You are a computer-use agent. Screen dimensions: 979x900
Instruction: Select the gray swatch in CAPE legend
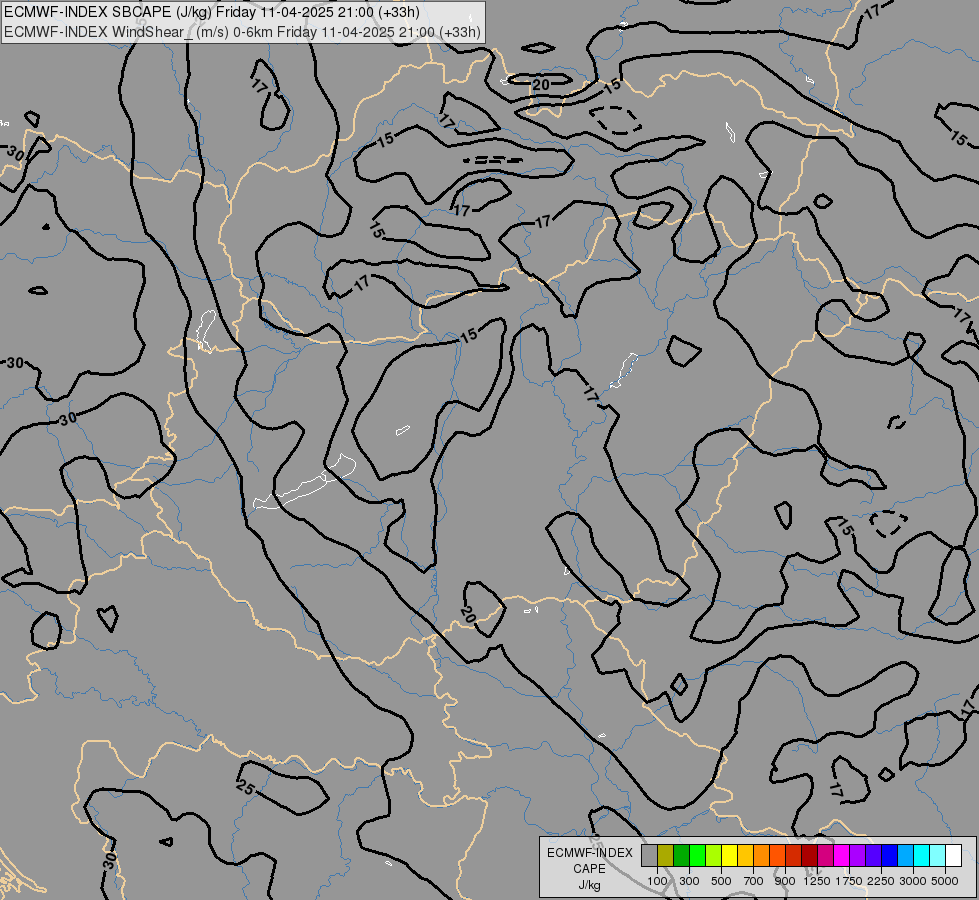pos(649,855)
